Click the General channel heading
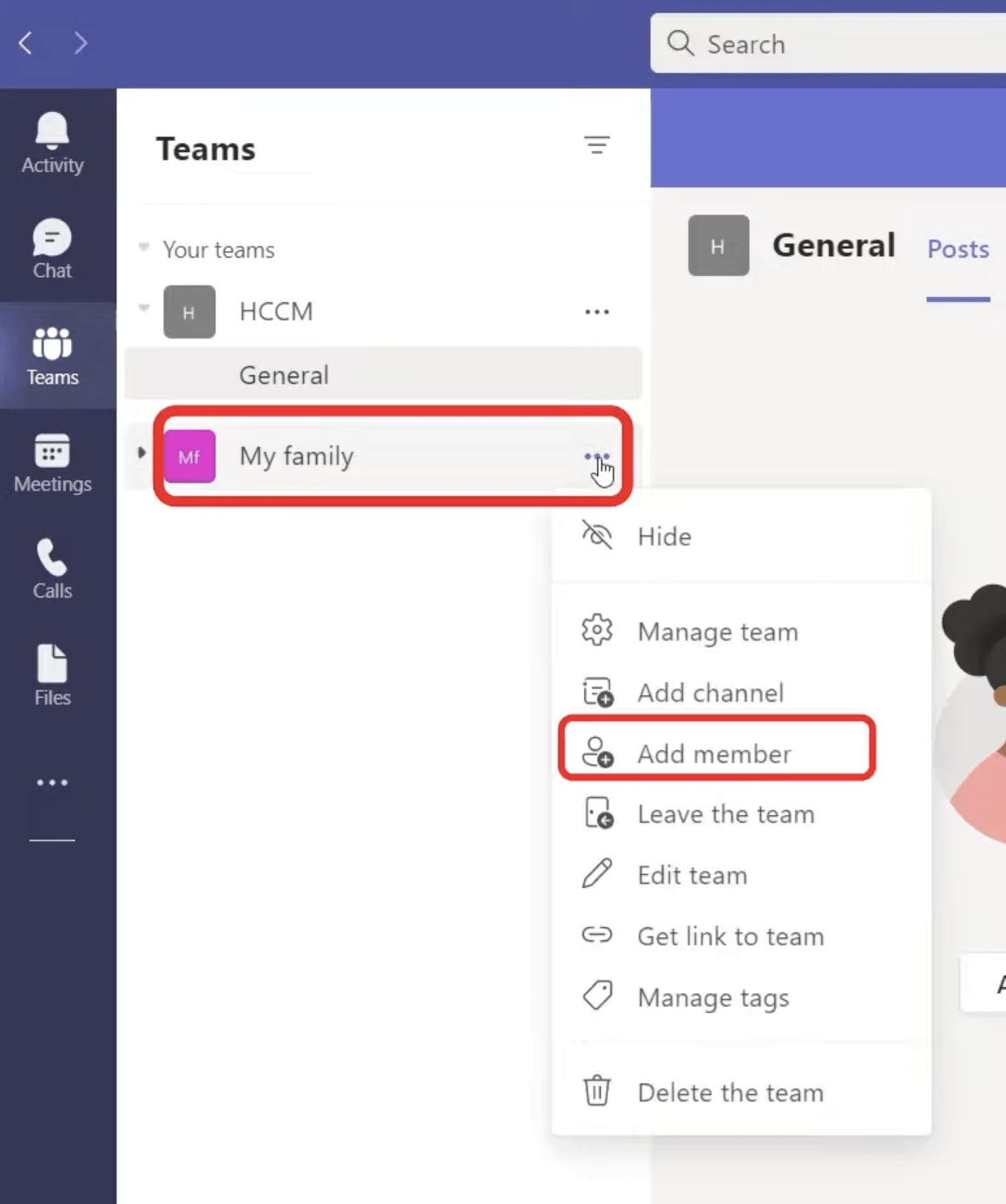The width and height of the screenshot is (1006, 1204). pos(833,246)
